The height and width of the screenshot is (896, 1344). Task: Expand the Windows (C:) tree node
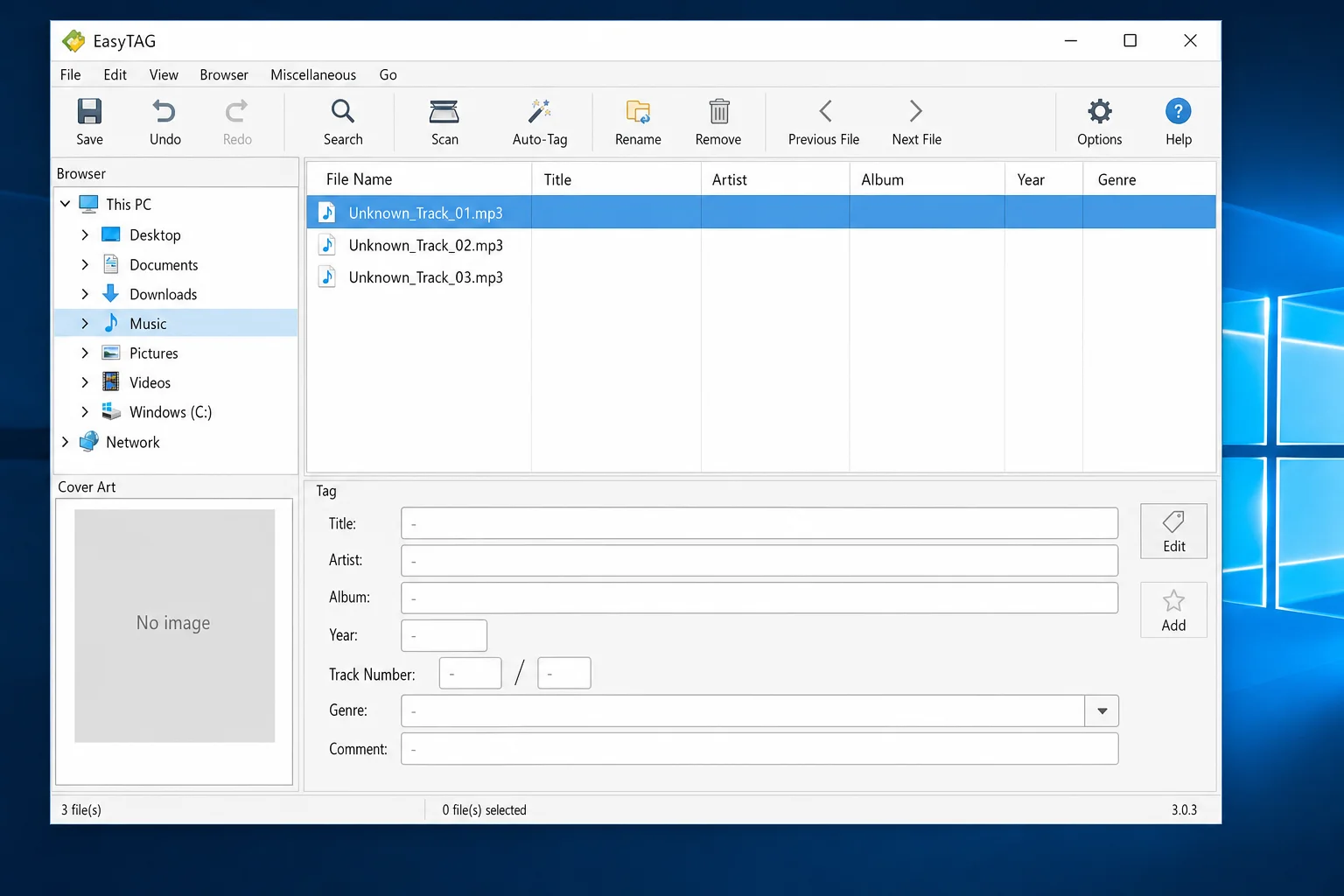pyautogui.click(x=85, y=412)
